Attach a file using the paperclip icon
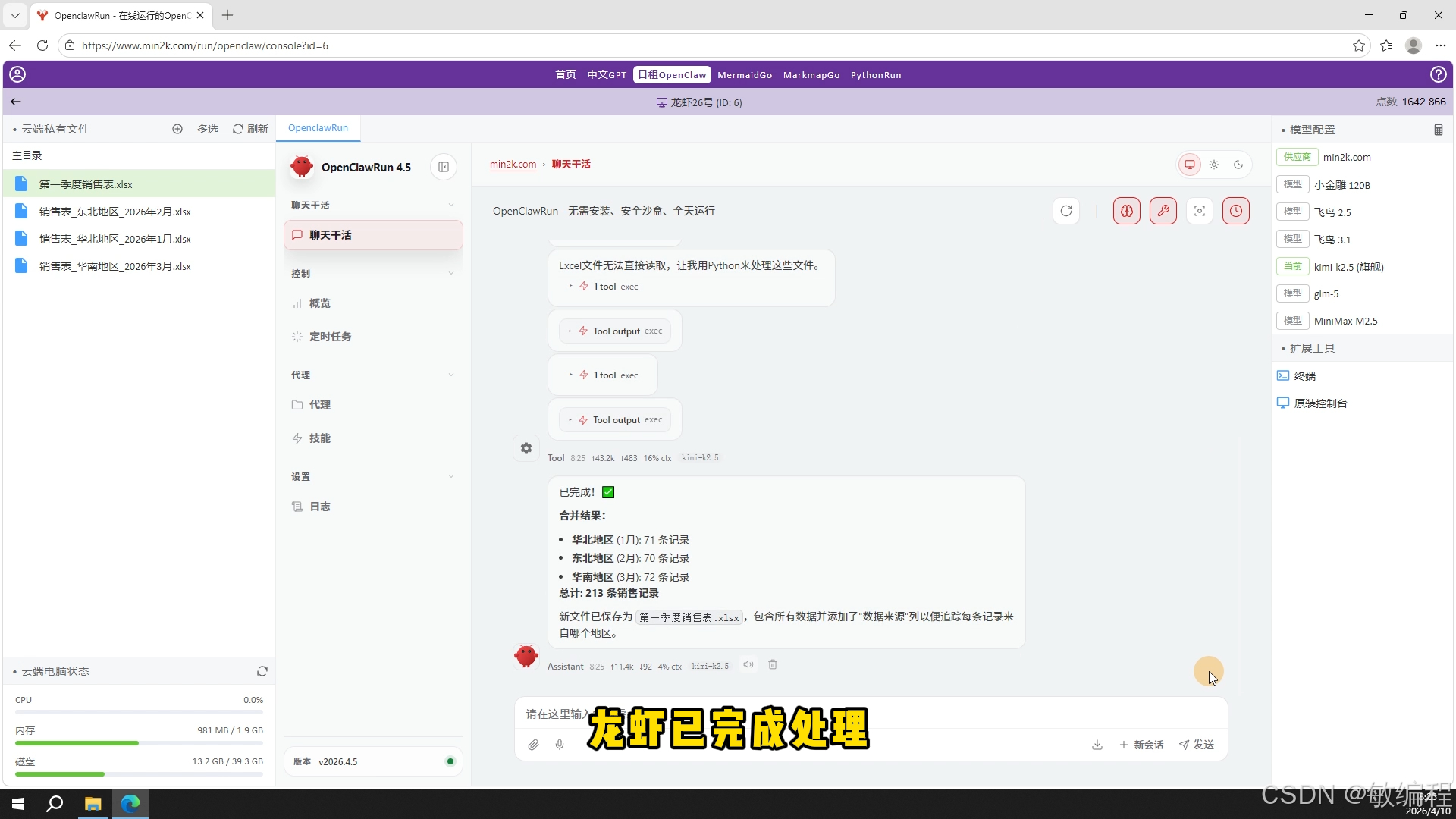The image size is (1456, 819). pyautogui.click(x=533, y=745)
